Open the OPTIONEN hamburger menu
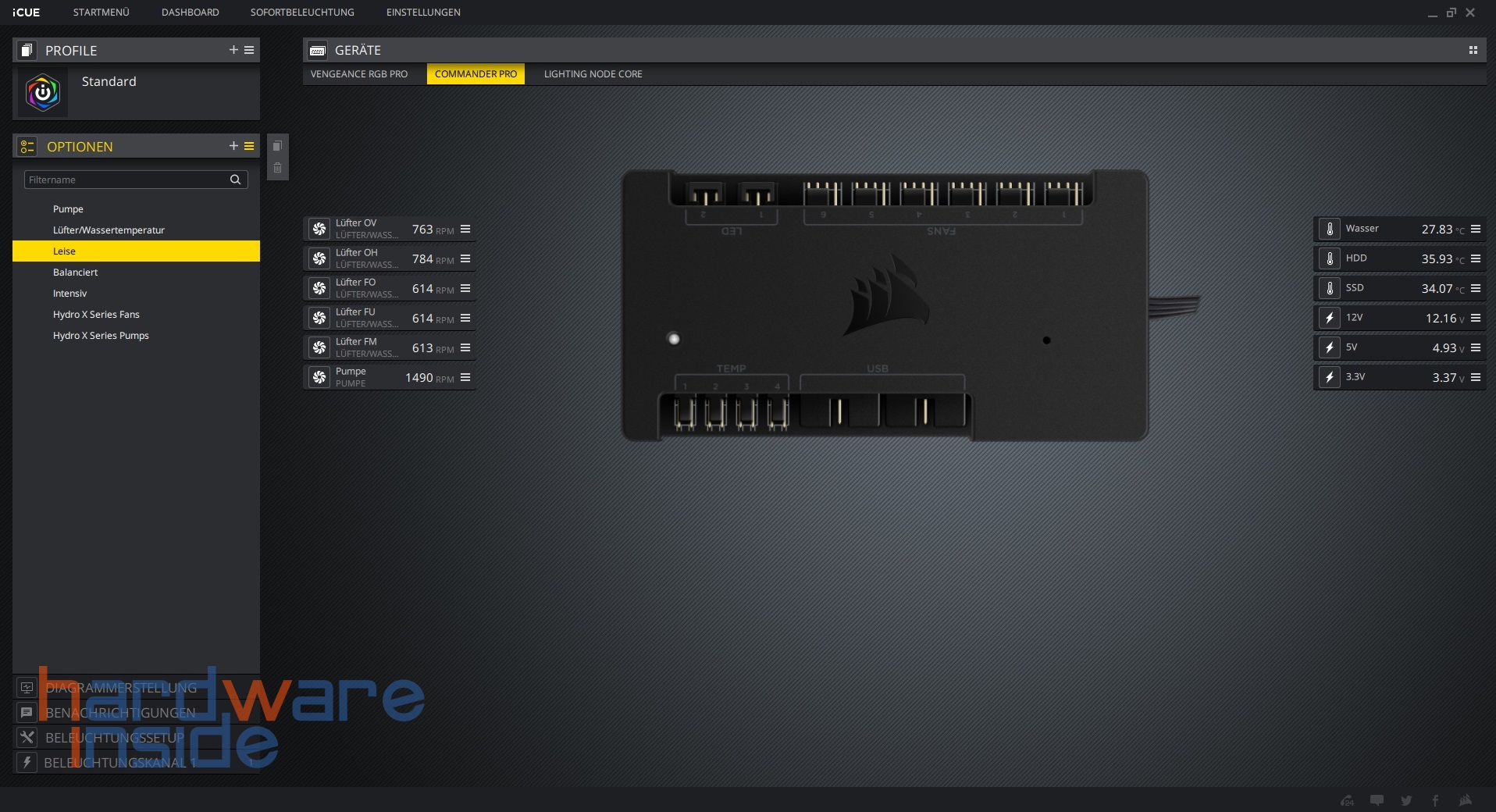Viewport: 1496px width, 812px height. coord(249,146)
